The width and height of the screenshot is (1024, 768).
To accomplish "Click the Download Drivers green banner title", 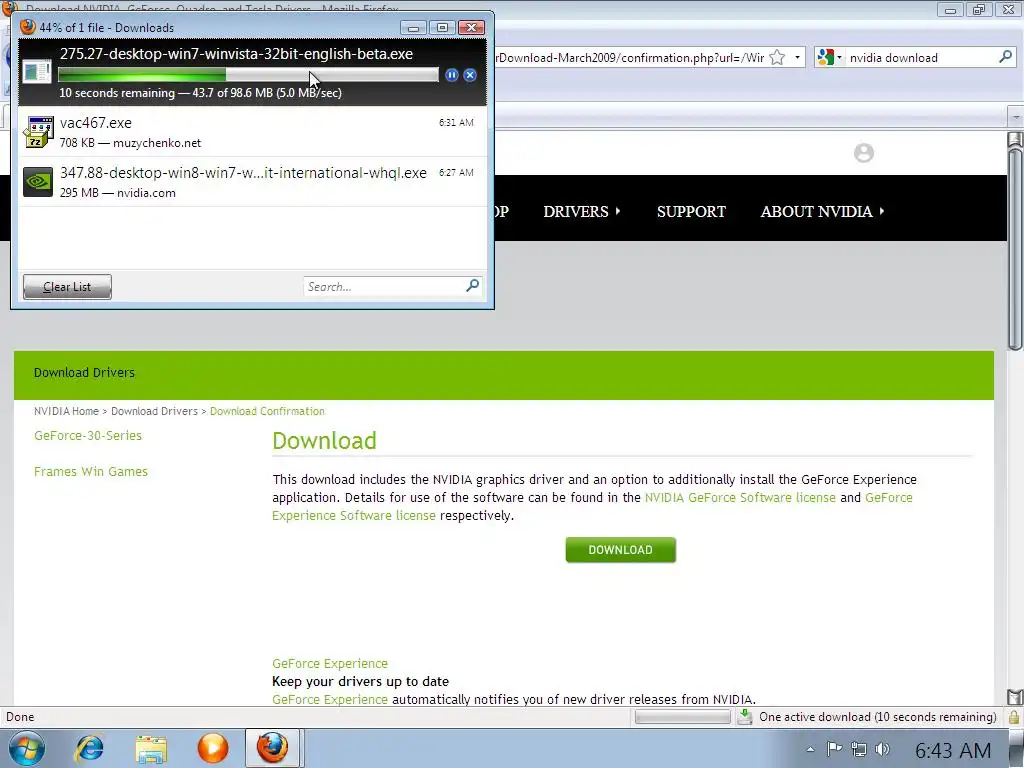I will tap(84, 372).
